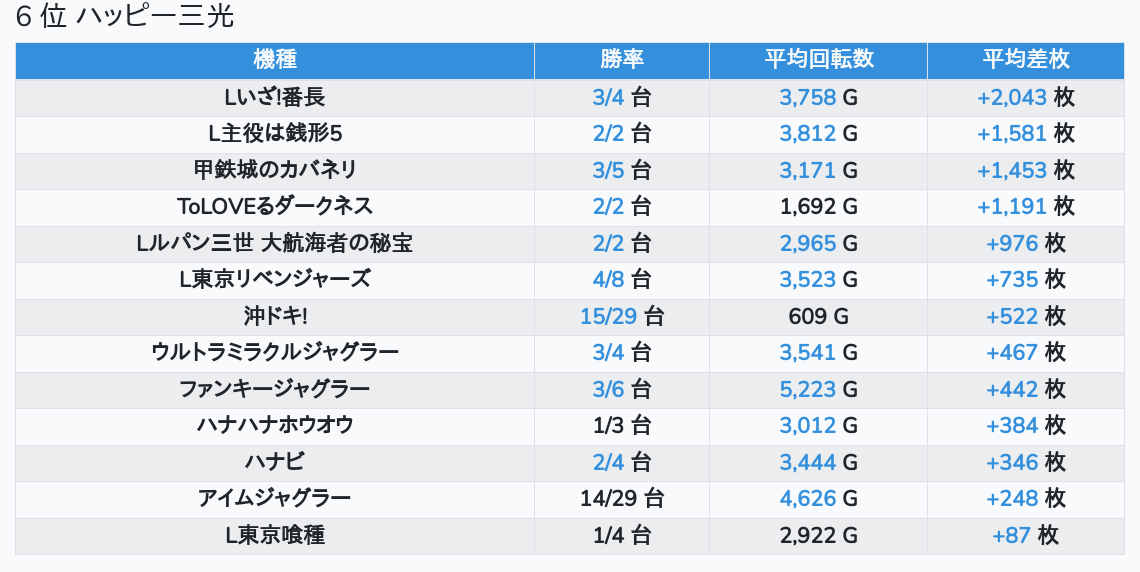1140x572 pixels.
Task: Click the 6位 ハッピー三光 heading
Action: [x=125, y=17]
